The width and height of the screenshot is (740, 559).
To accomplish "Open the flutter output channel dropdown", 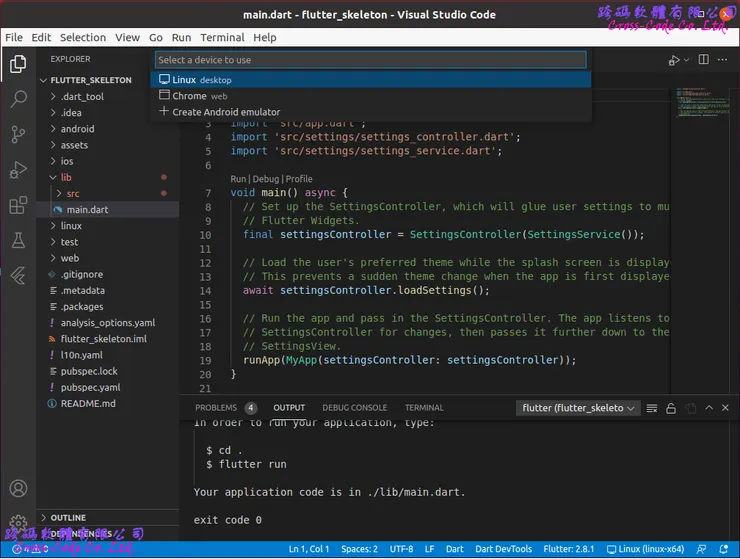I will [x=577, y=408].
